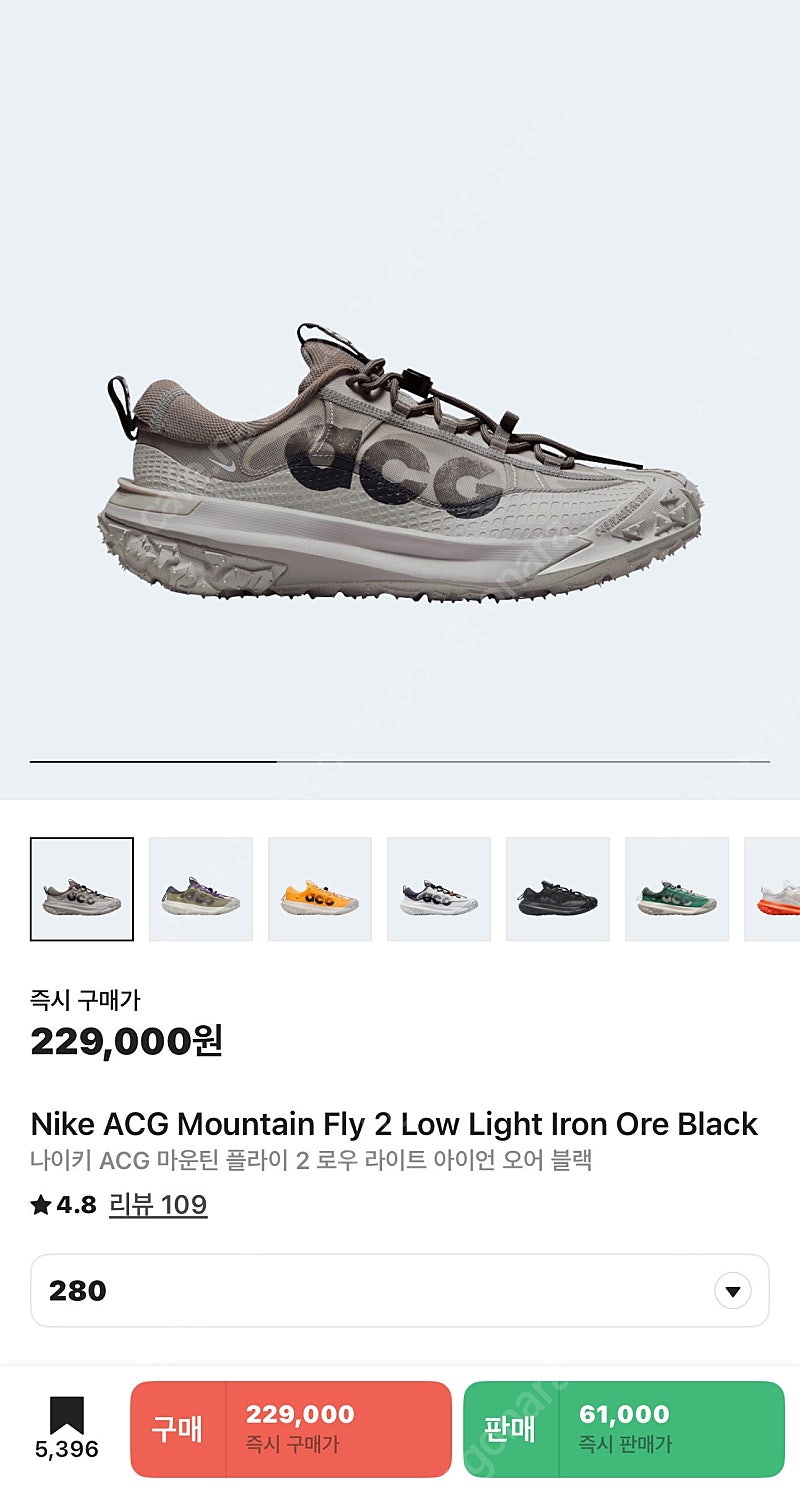The image size is (800, 1489).
Task: Tap the 5,396 saves count
Action: click(x=67, y=1450)
